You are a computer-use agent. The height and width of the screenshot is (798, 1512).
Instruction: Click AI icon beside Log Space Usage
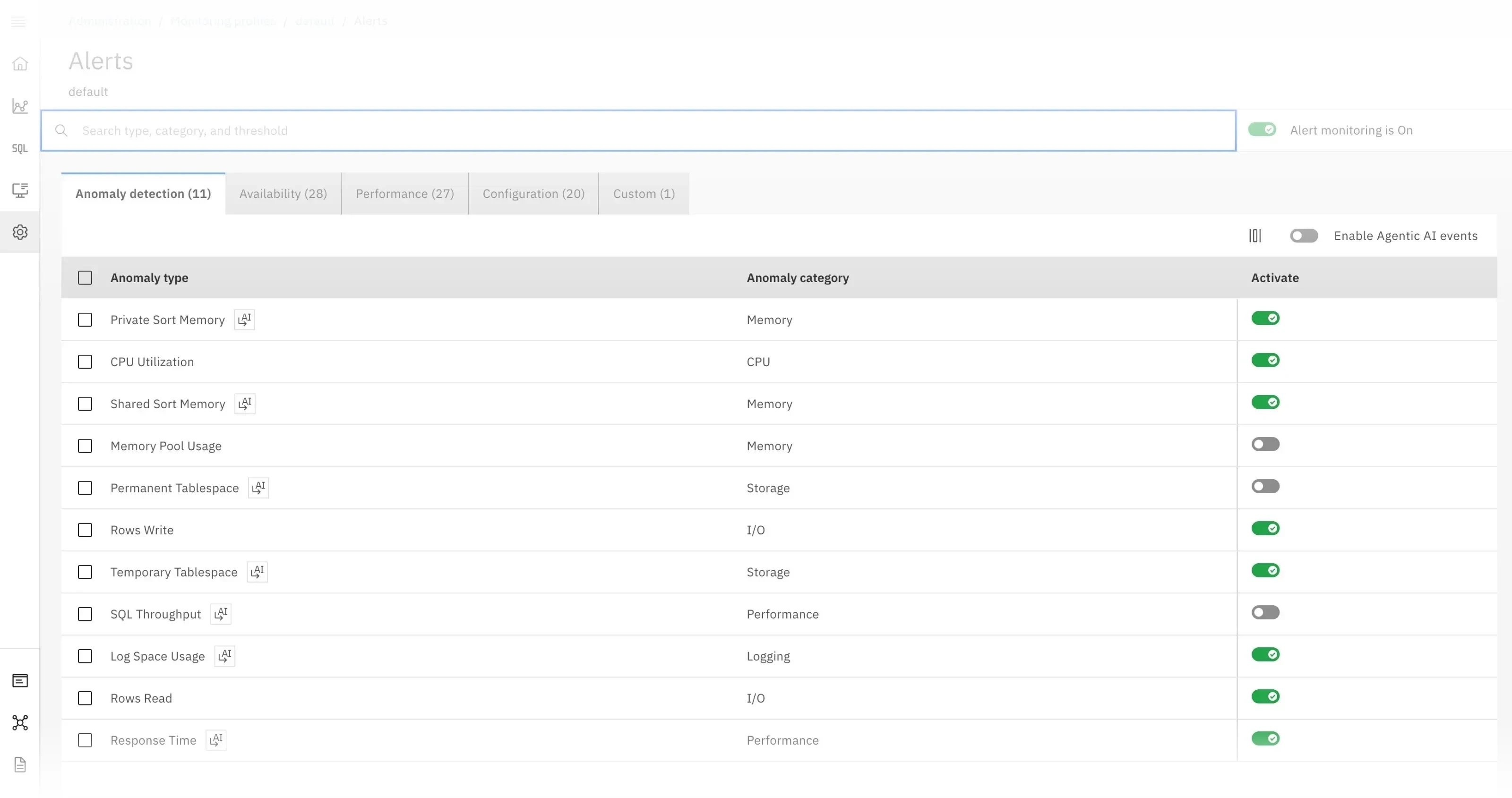tap(225, 656)
